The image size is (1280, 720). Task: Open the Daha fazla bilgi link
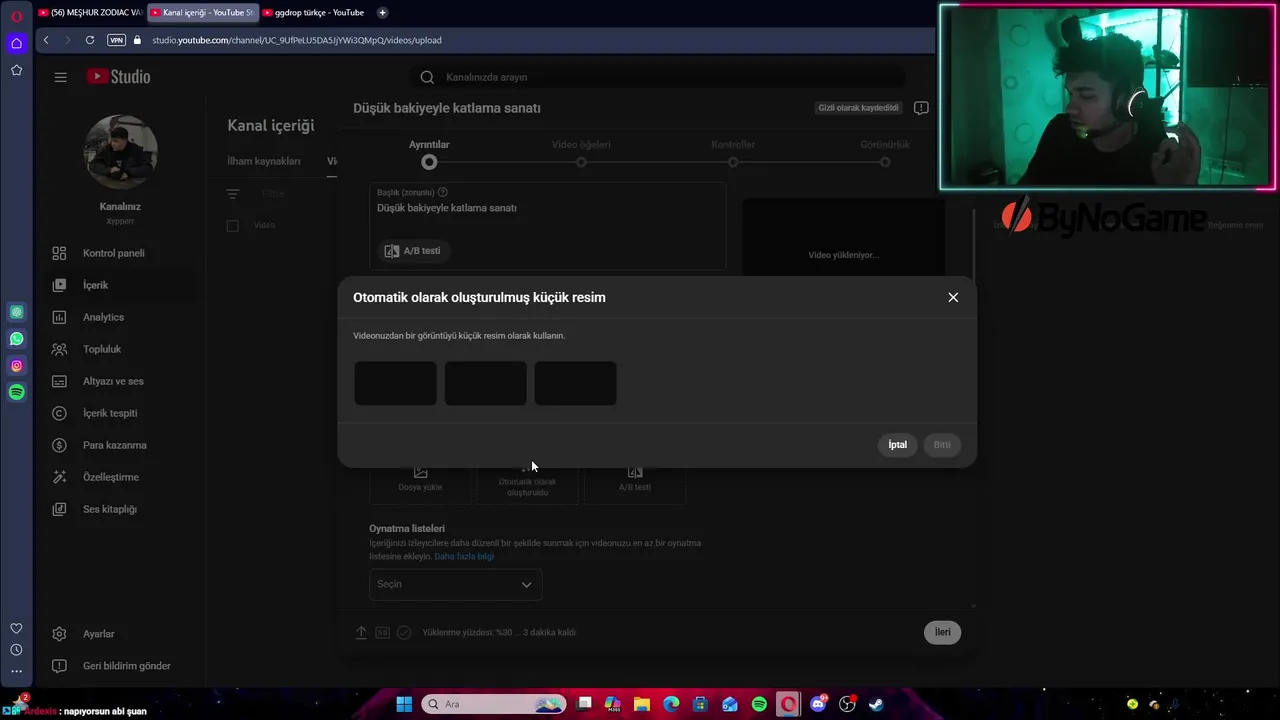tap(464, 556)
